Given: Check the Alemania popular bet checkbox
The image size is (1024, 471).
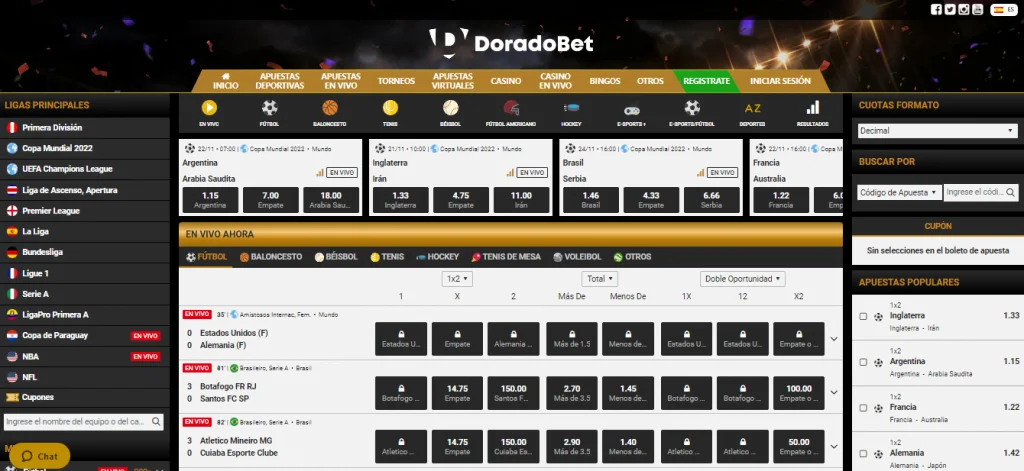Looking at the screenshot, I should pyautogui.click(x=863, y=453).
